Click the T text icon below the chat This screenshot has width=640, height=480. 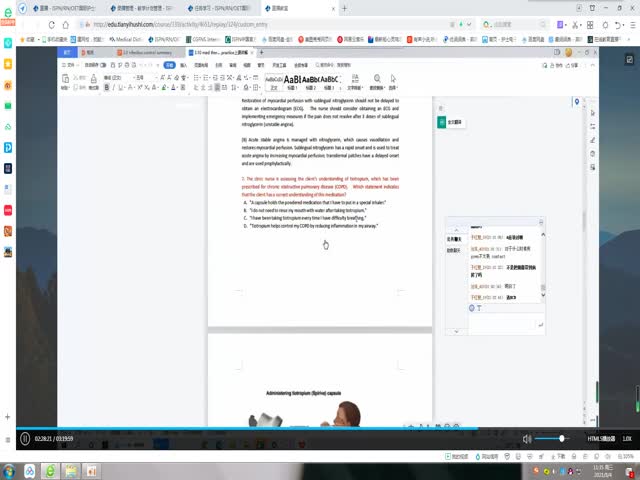coord(480,308)
